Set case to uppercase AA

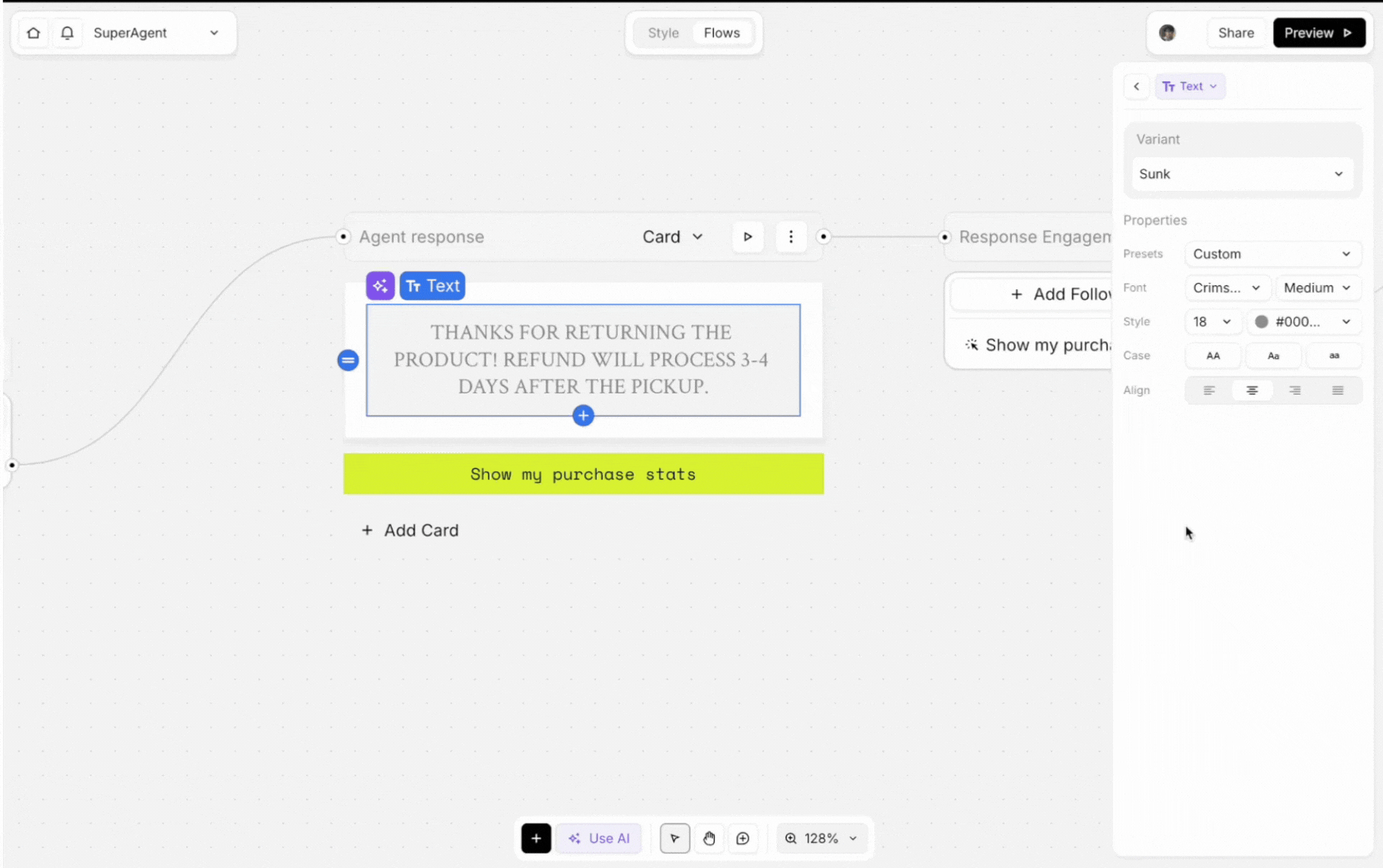point(1213,356)
